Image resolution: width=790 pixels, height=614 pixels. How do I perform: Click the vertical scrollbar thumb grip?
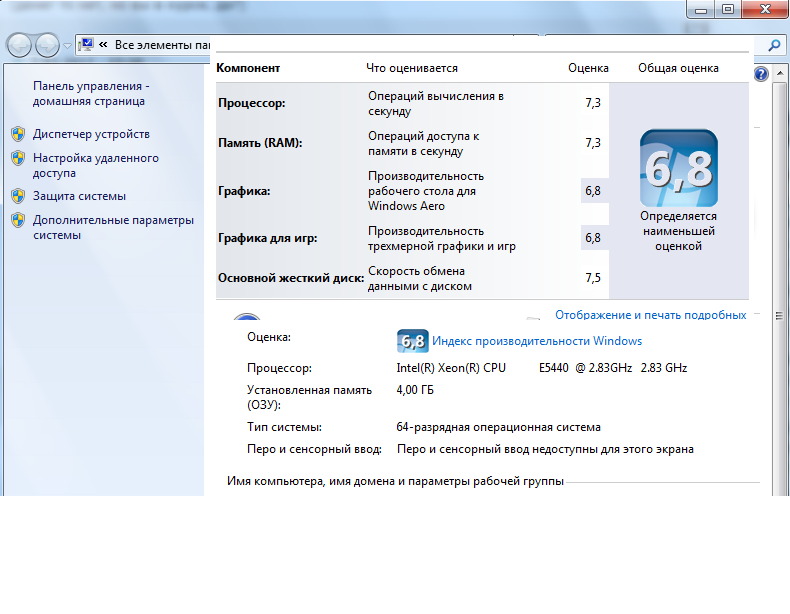779,316
